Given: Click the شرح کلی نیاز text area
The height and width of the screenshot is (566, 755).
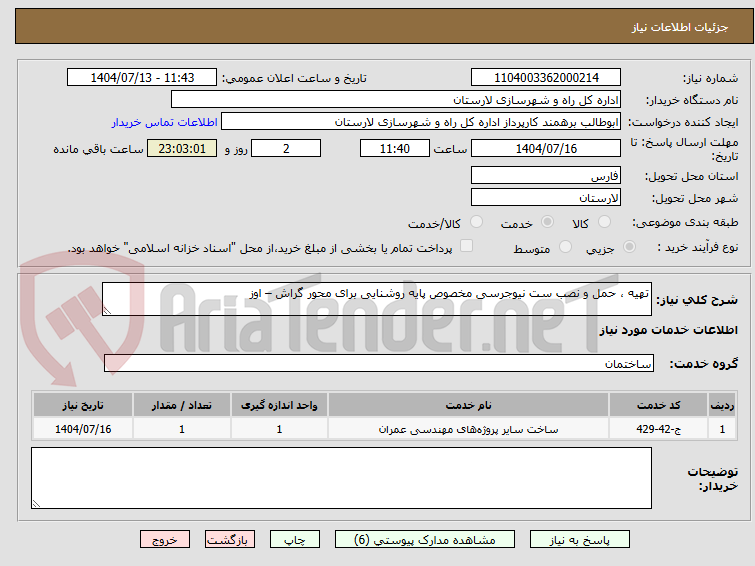Looking at the screenshot, I should pos(377,299).
